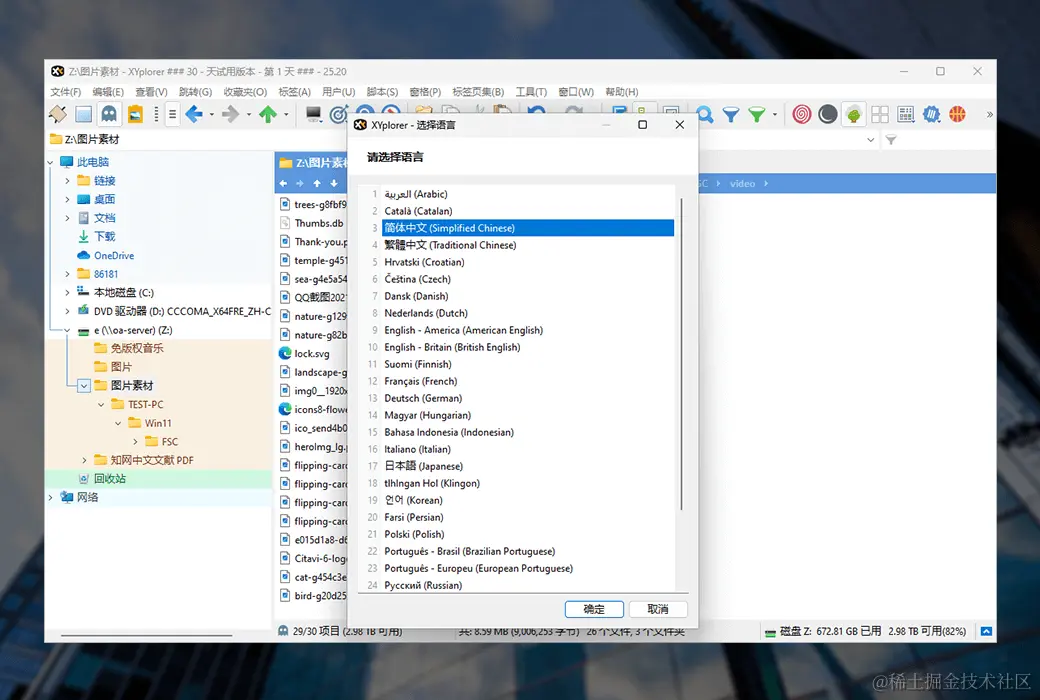Toggle the dark moon icon in toolbar

(827, 115)
